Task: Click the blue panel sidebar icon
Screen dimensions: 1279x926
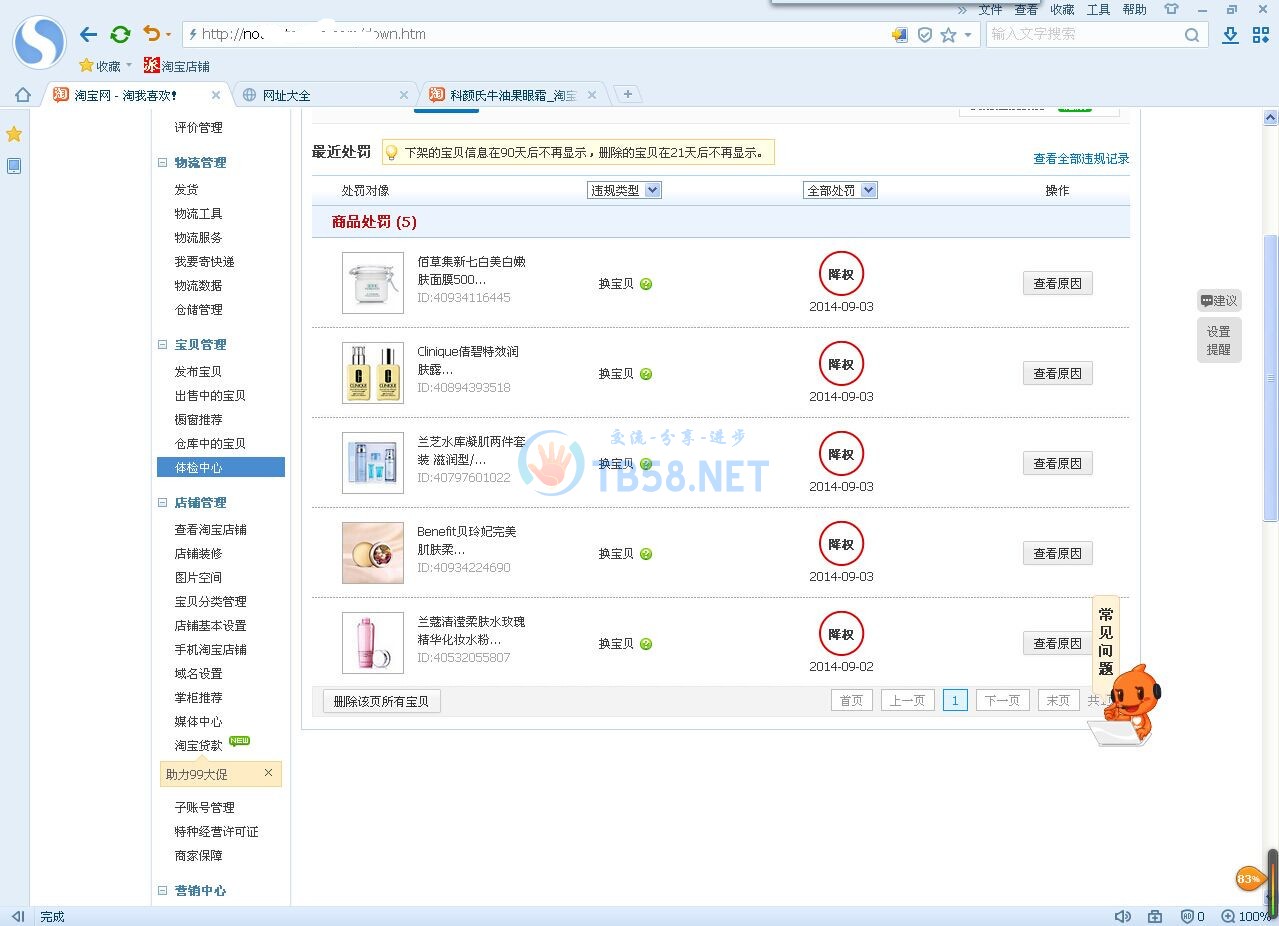Action: click(14, 166)
